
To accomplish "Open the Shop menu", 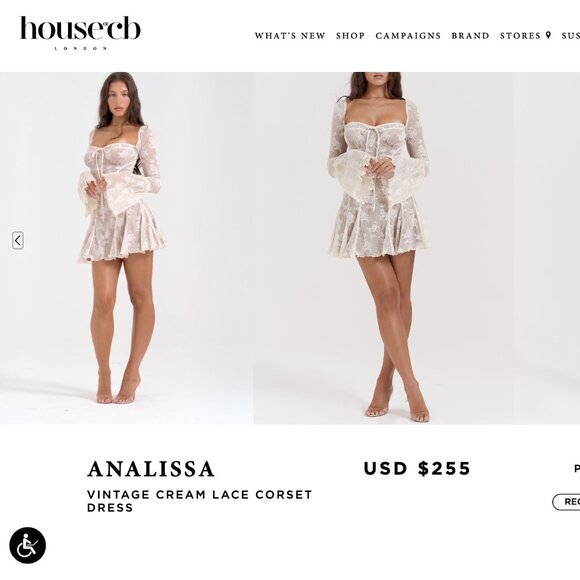I will 350,36.
